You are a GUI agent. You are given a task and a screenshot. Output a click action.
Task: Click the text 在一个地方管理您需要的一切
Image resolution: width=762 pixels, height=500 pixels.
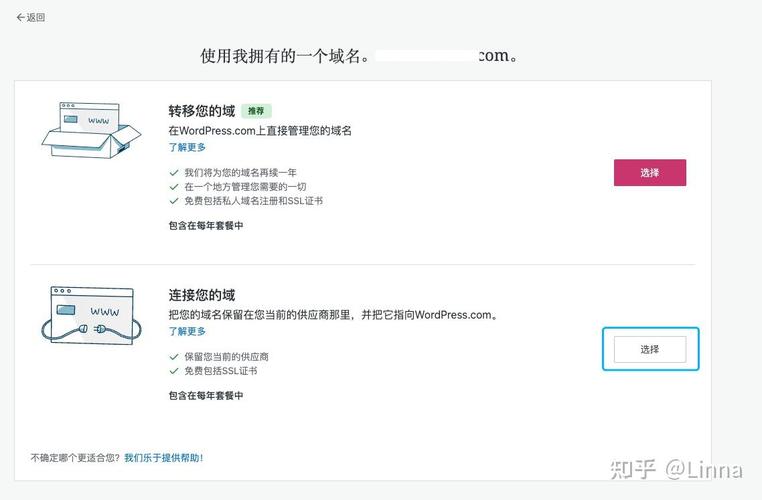pyautogui.click(x=245, y=187)
